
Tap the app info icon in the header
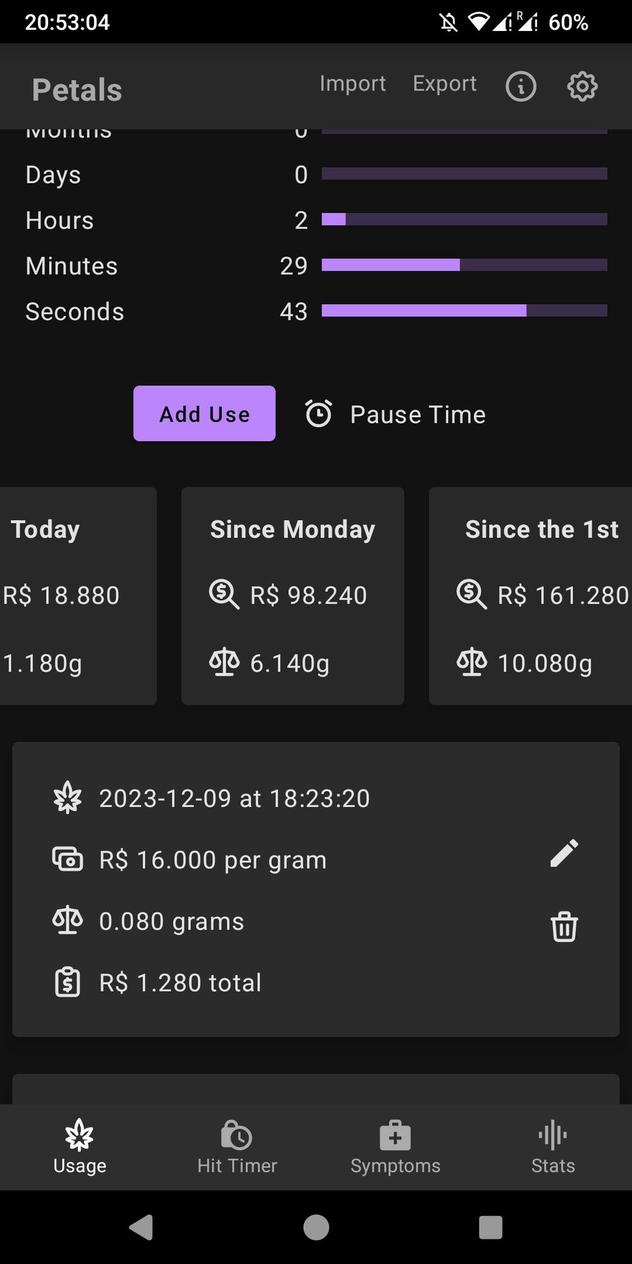[520, 86]
